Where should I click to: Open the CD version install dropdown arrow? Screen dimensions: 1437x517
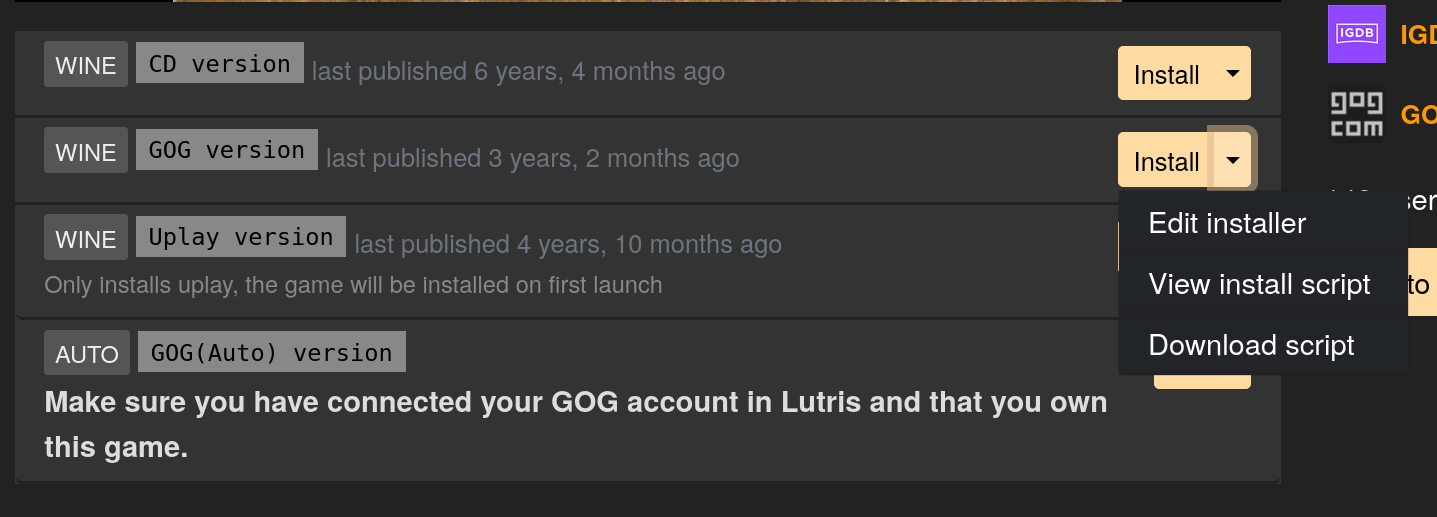(1232, 74)
